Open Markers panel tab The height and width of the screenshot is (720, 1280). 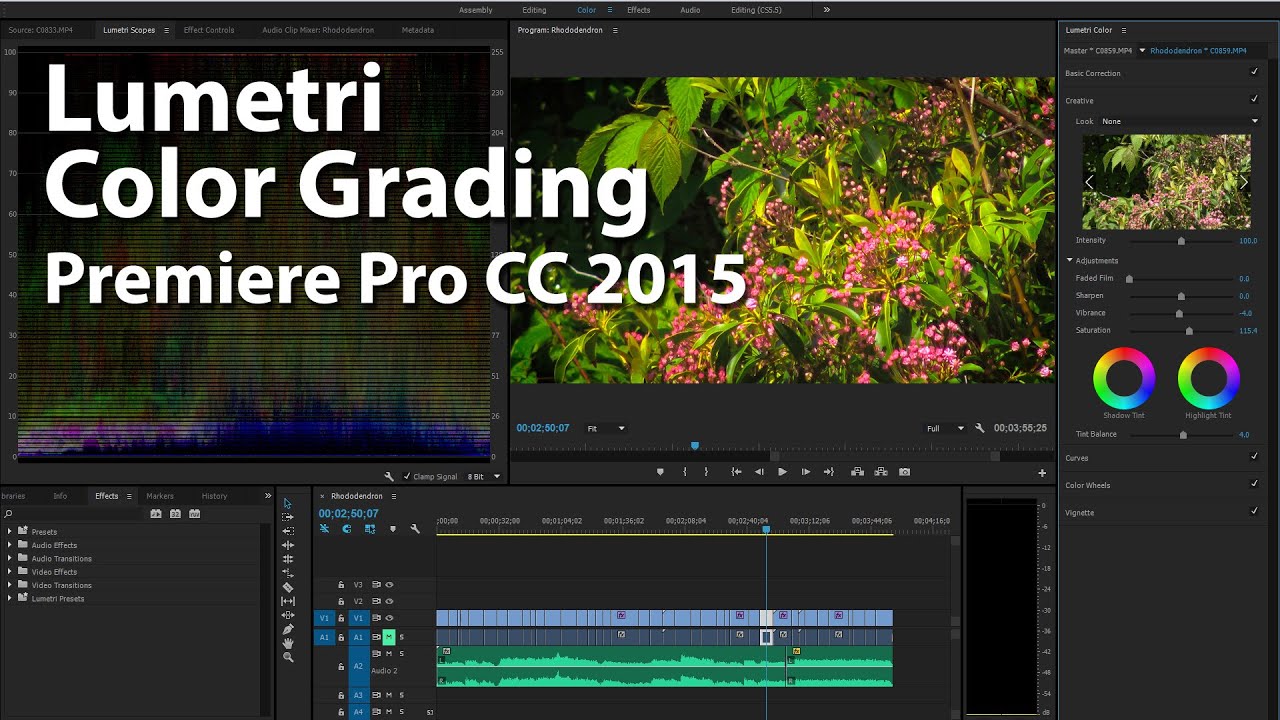[x=160, y=496]
